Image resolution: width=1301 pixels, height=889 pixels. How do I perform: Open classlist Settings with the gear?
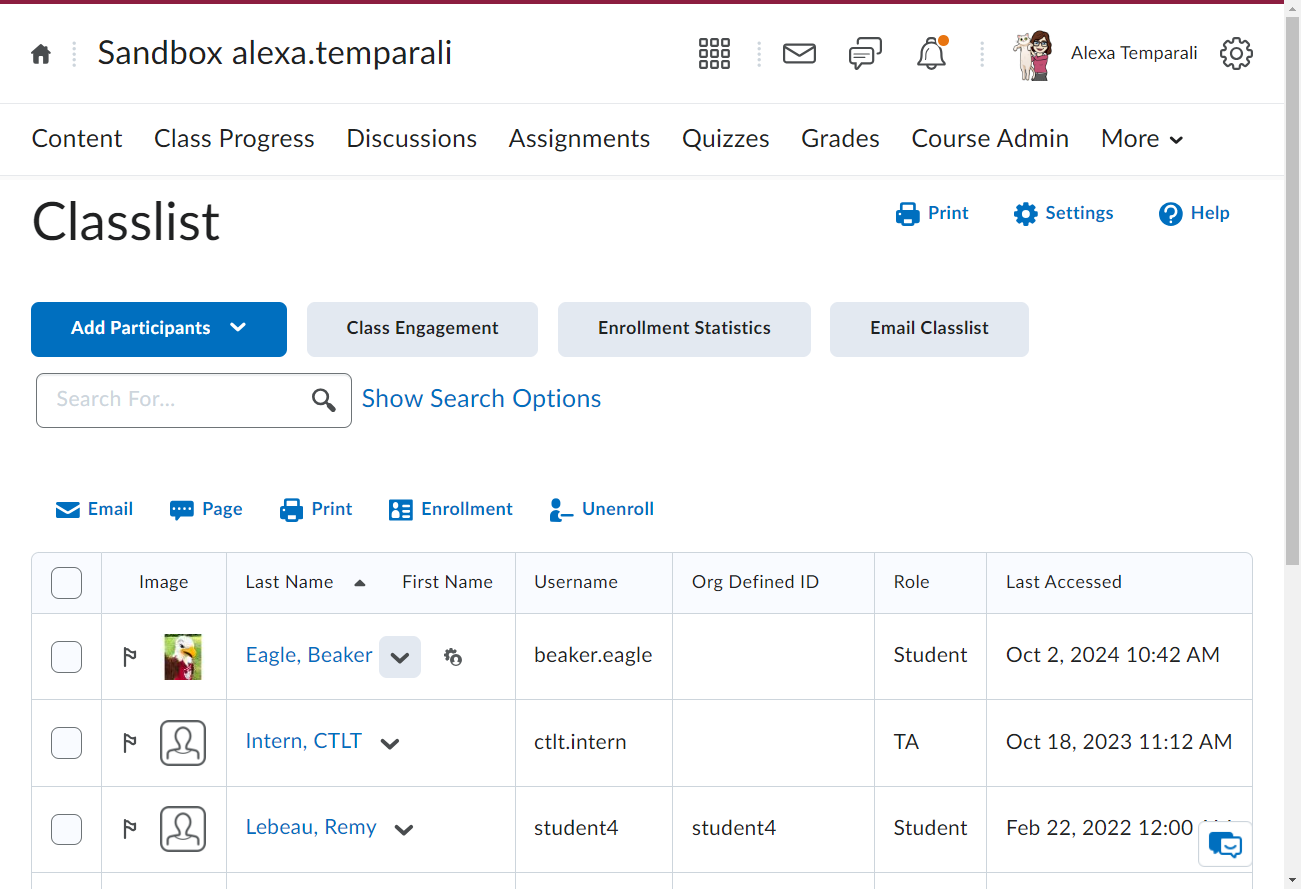tap(1063, 214)
